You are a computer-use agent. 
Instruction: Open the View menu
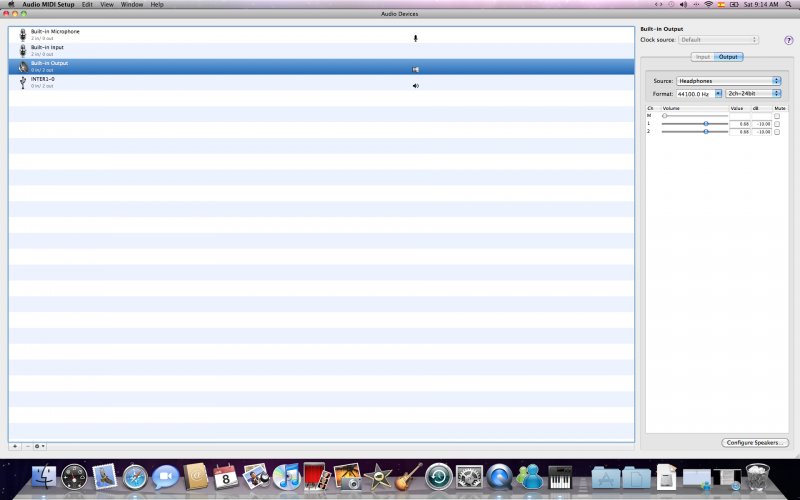[107, 5]
